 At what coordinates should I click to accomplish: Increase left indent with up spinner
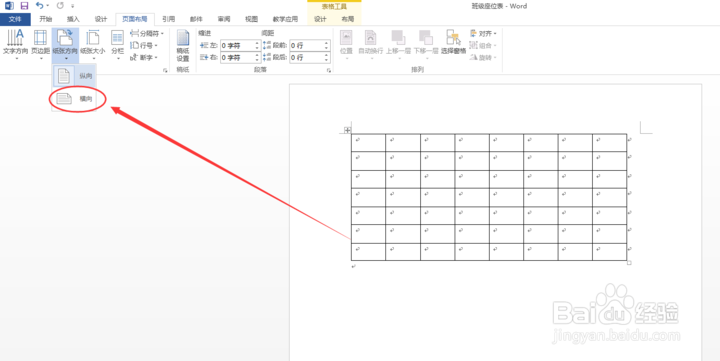click(258, 43)
